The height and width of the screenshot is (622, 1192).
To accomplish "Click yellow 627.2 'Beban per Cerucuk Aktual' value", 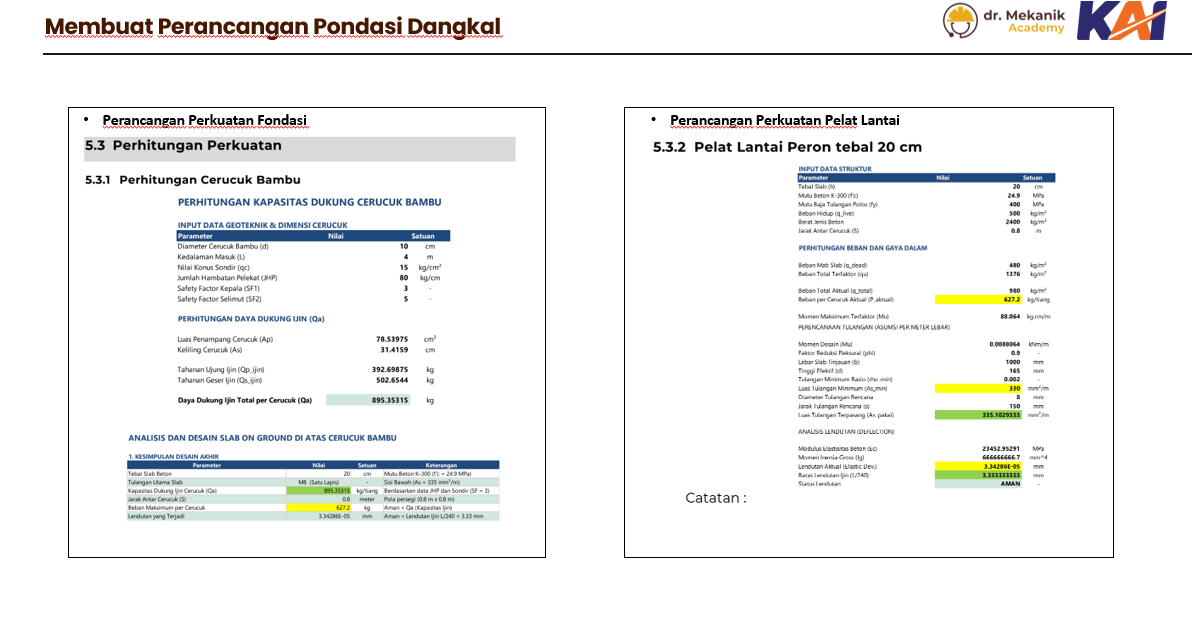I will 979,300.
